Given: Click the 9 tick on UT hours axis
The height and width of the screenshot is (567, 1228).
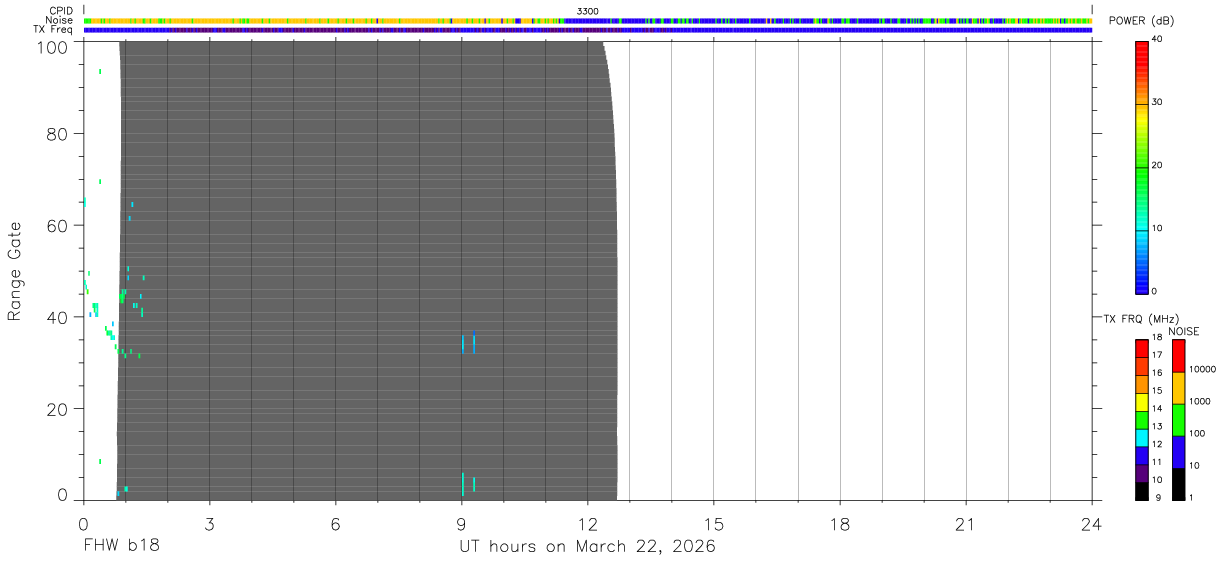Looking at the screenshot, I should [461, 523].
